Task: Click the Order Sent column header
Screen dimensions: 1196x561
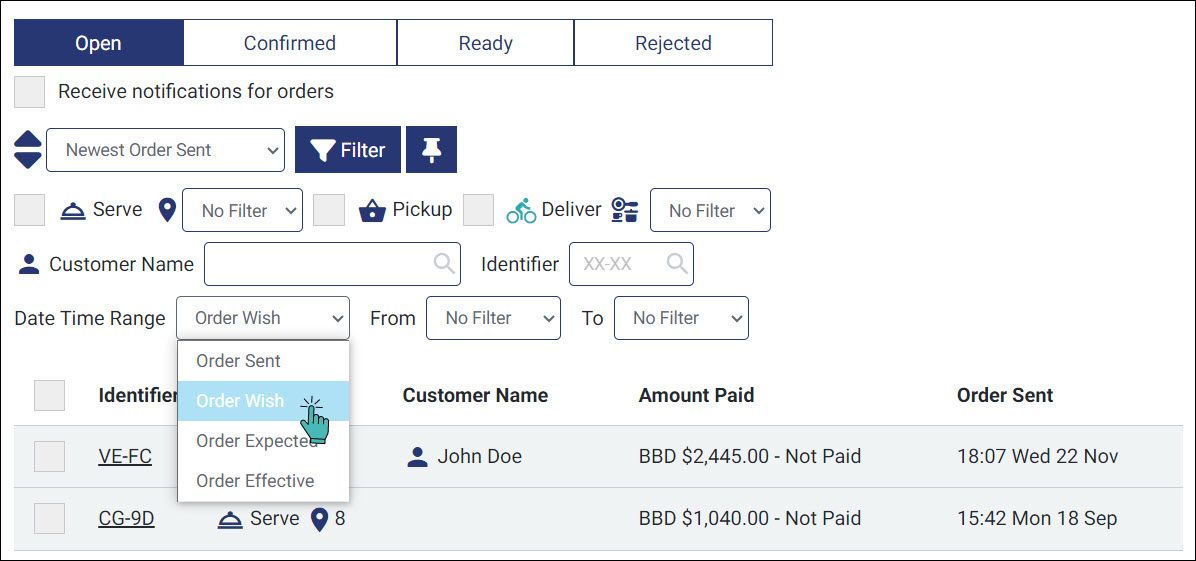Action: point(1005,395)
